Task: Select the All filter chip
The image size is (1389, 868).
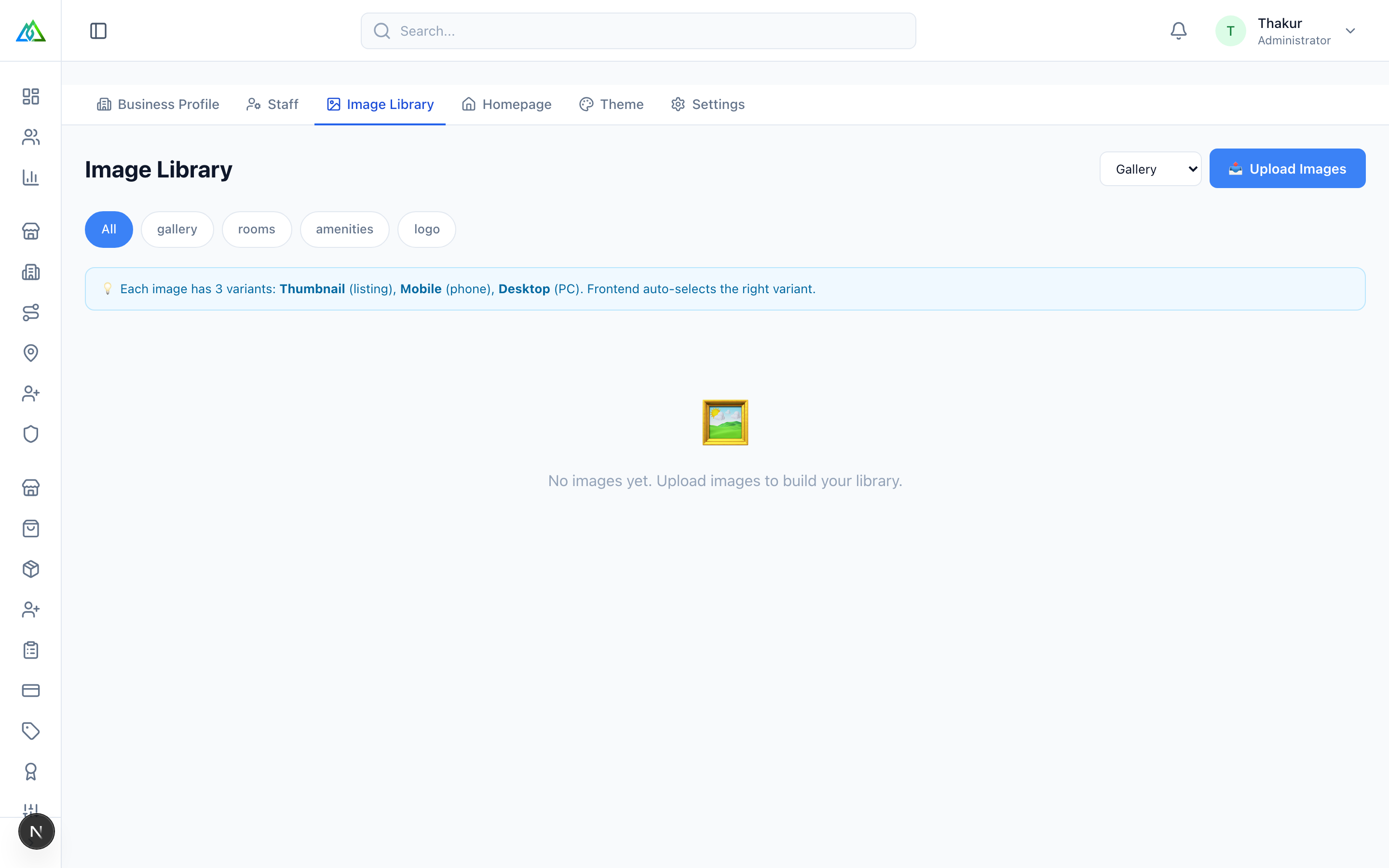Action: (109, 230)
